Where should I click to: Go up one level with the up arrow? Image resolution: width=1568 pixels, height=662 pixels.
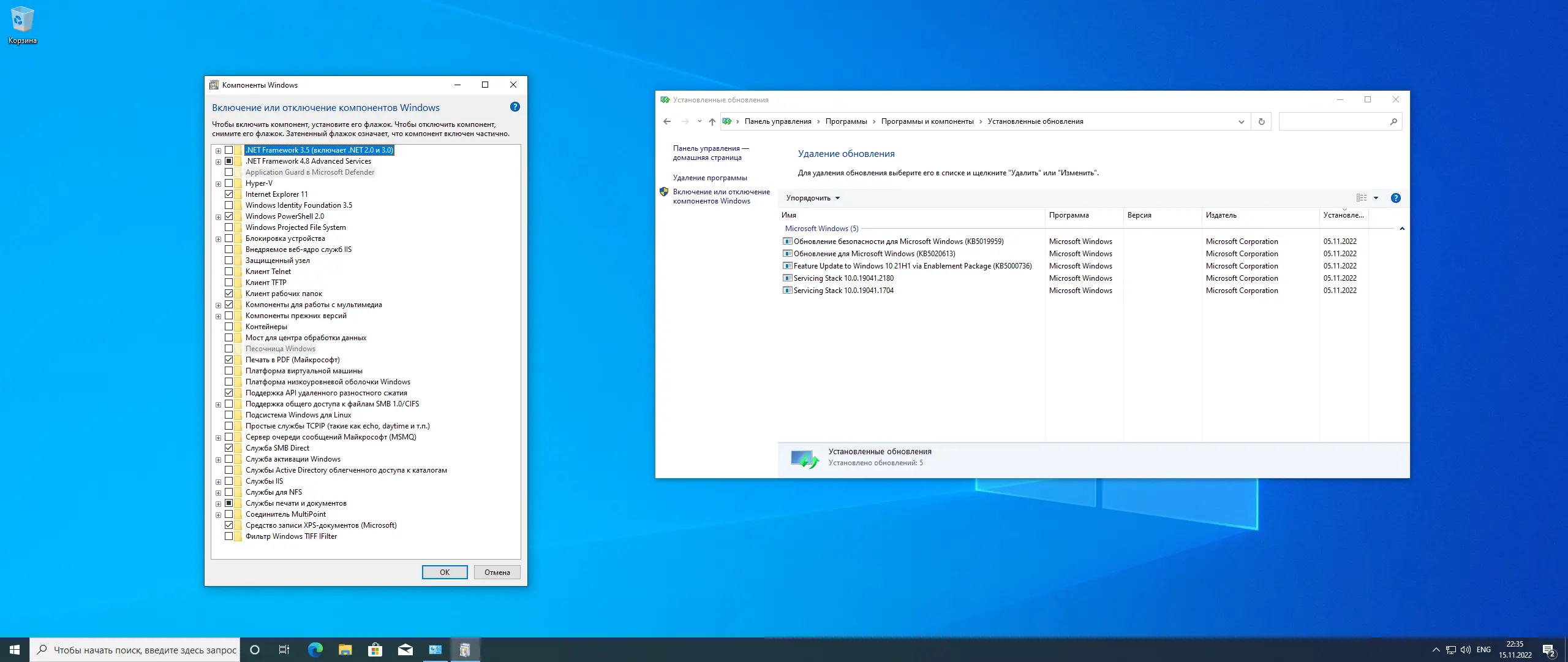point(712,121)
